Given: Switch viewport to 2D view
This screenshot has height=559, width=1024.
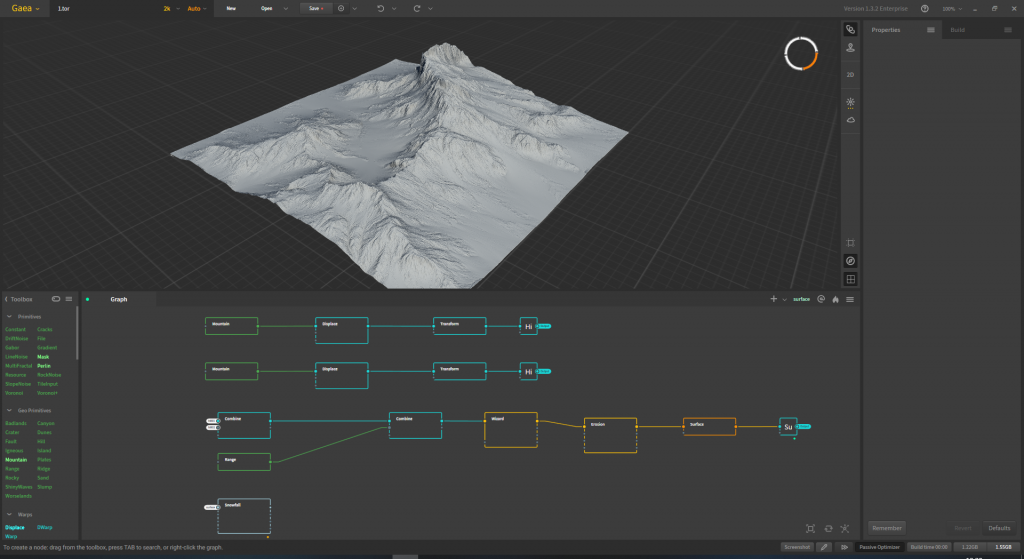Looking at the screenshot, I should pos(850,75).
